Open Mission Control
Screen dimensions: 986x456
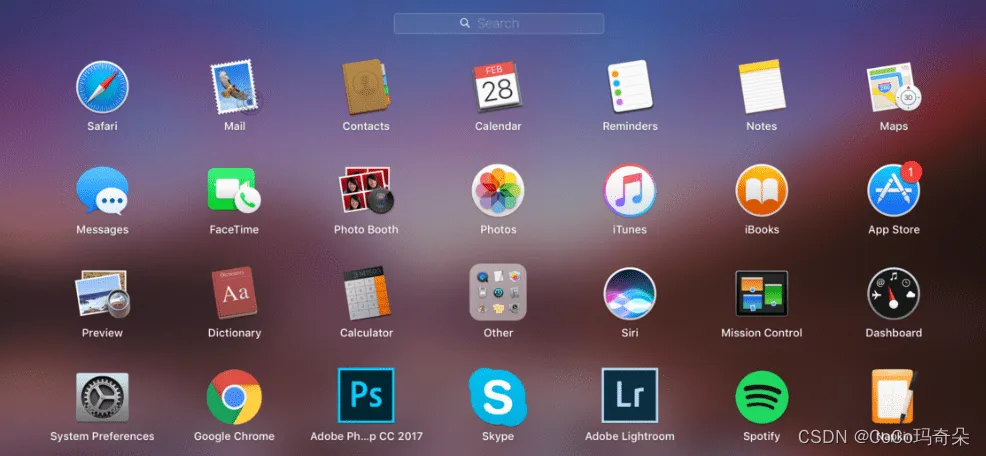click(x=762, y=294)
